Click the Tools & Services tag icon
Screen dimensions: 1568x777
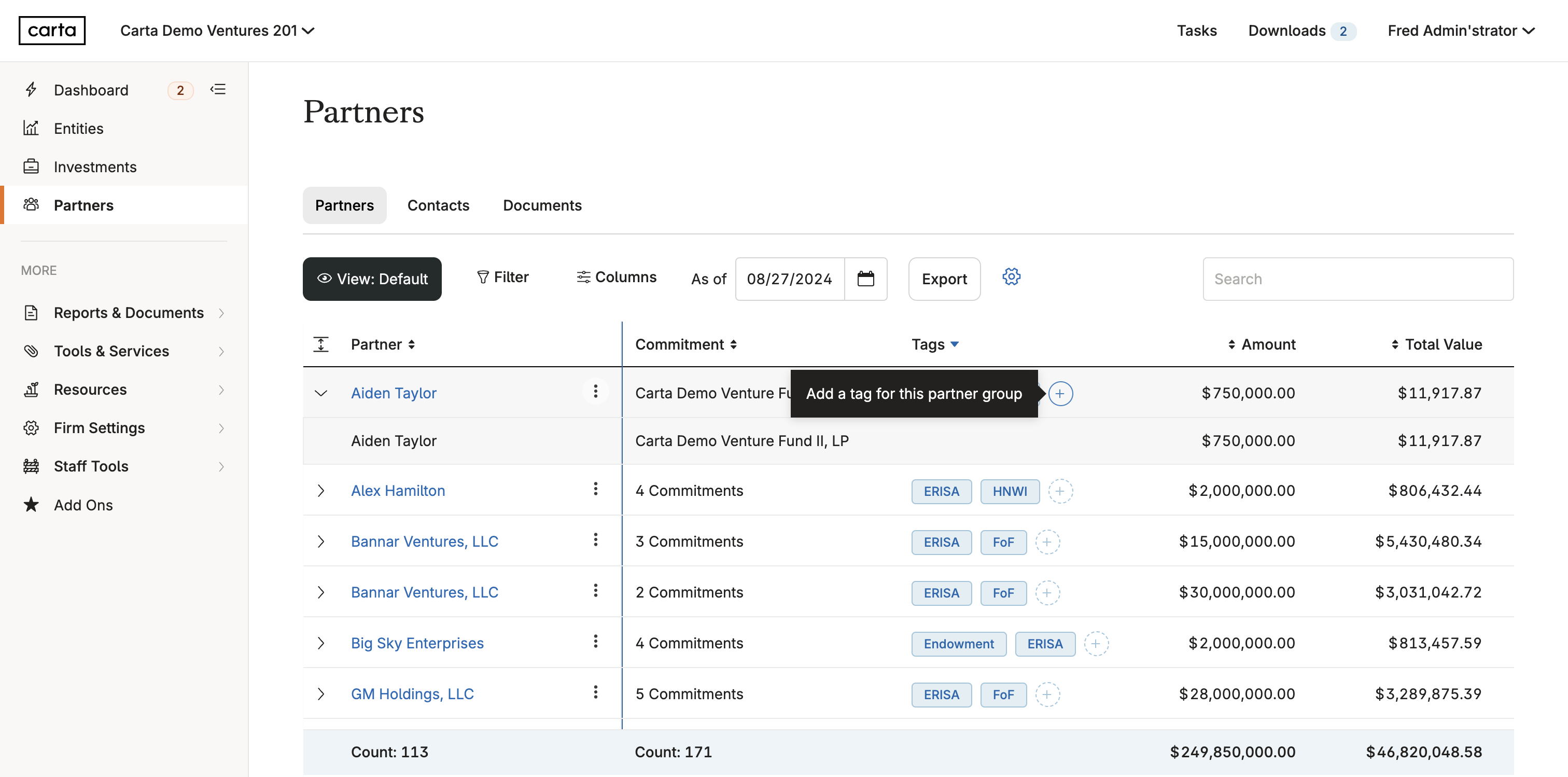pos(31,351)
